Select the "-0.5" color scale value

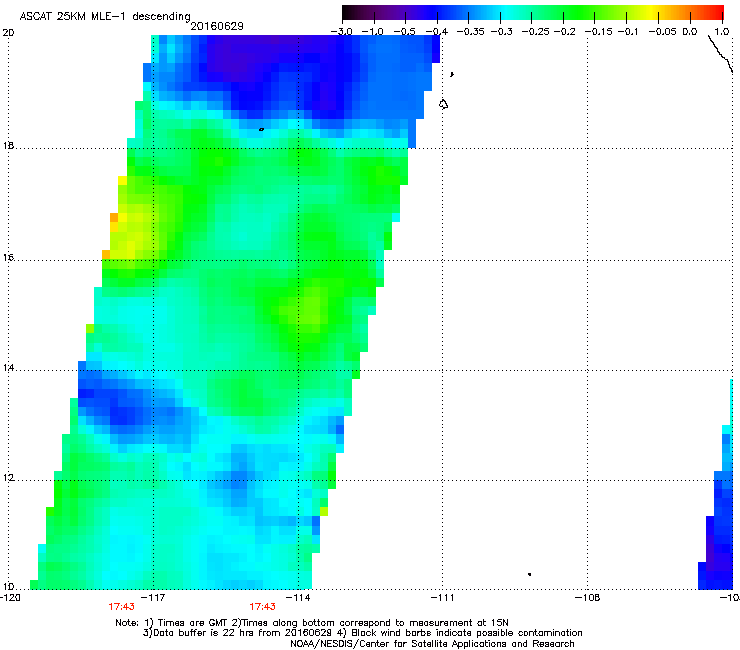coord(404,32)
